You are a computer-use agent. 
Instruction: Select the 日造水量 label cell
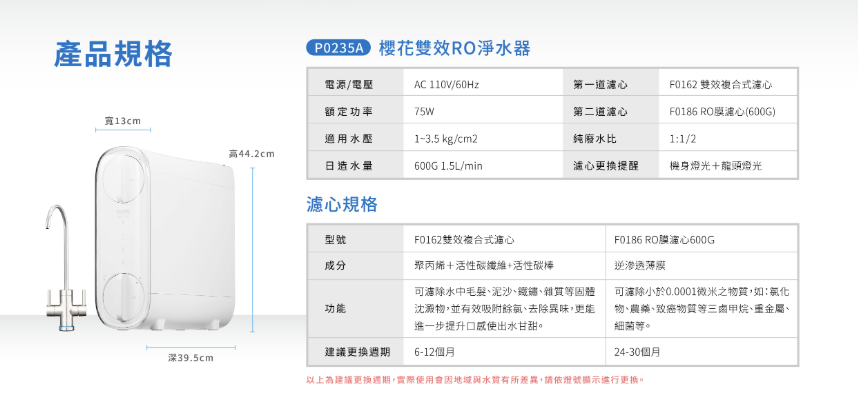point(355,165)
